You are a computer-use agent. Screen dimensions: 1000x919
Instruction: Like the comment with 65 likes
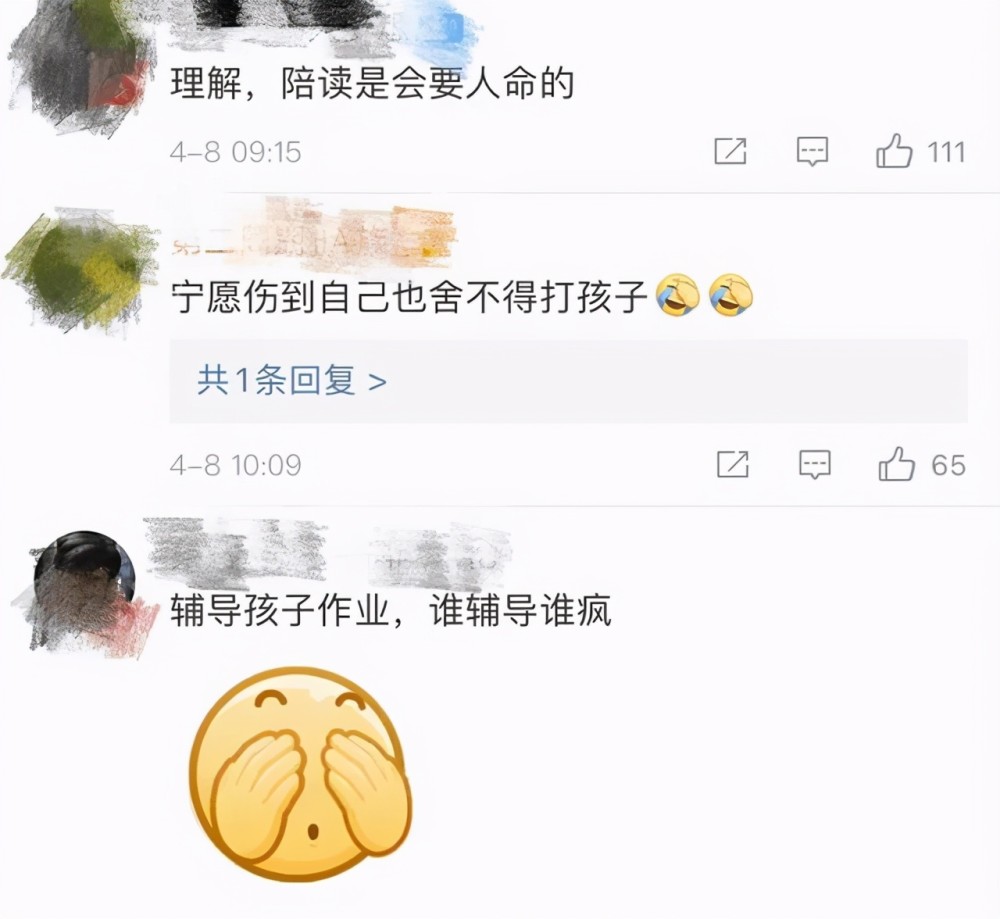(897, 464)
